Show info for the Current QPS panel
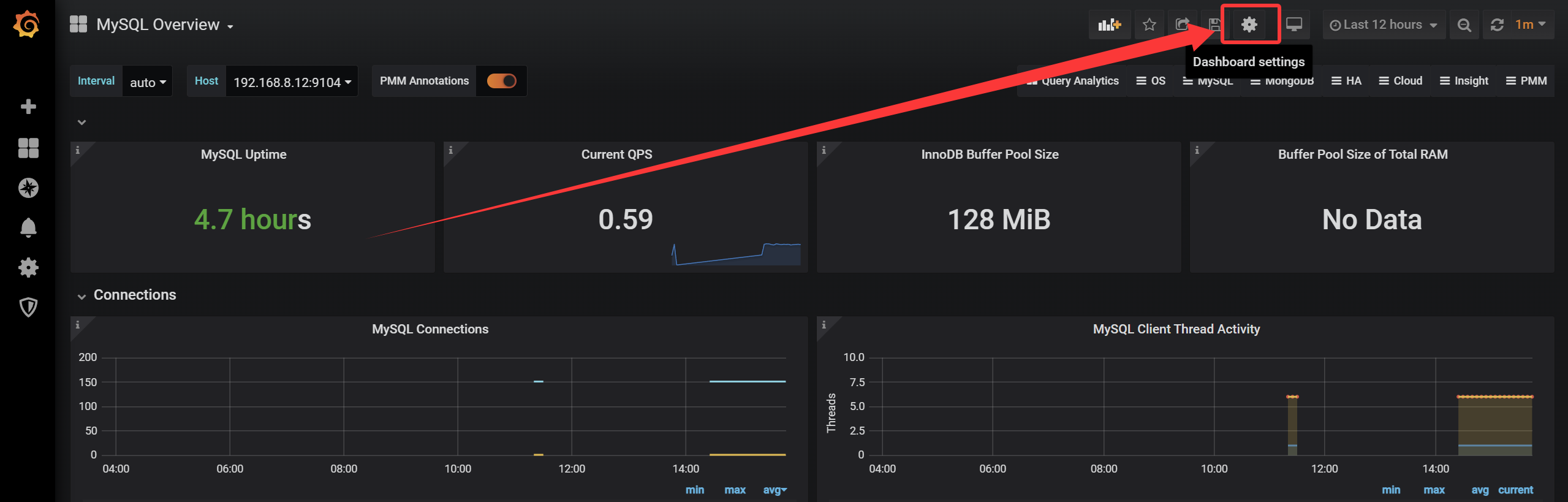1568x502 pixels. [x=451, y=150]
